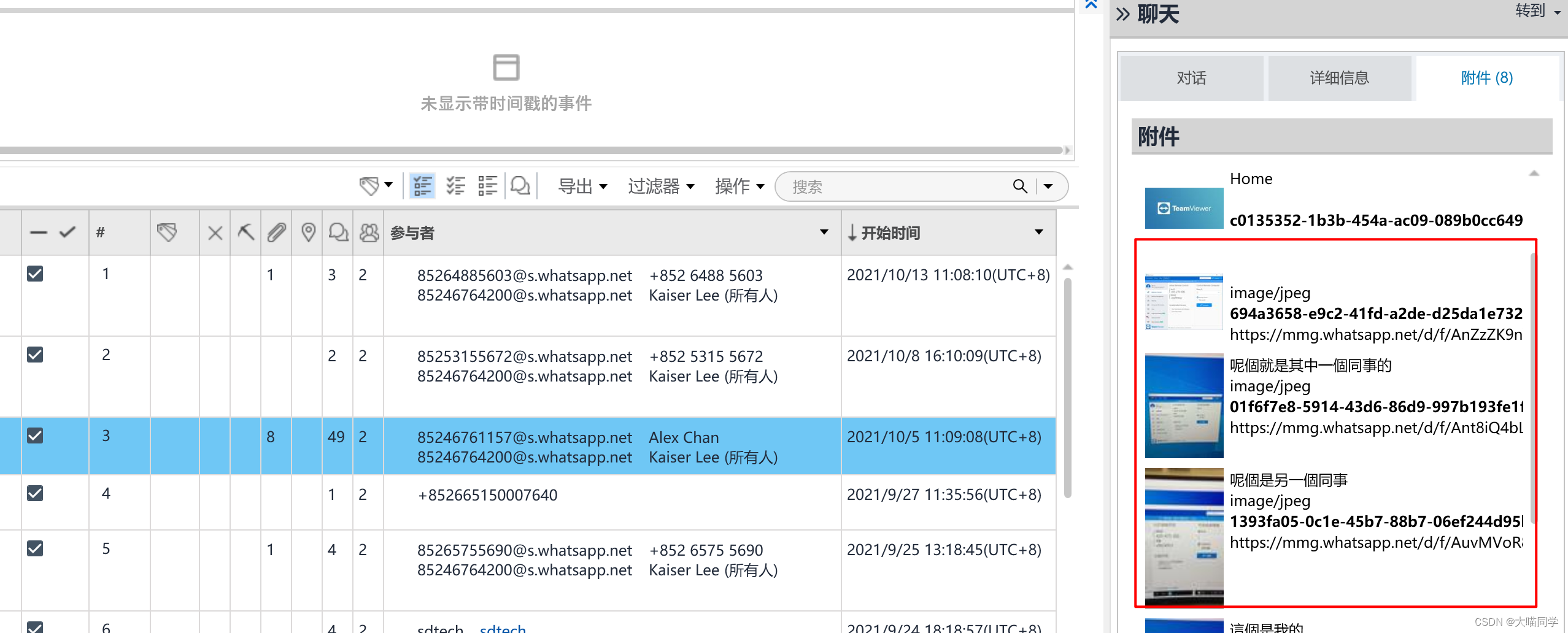Screen dimensions: 1568x633
Task: Click the deselect-all dash icon in the table header
Action: pos(39,232)
